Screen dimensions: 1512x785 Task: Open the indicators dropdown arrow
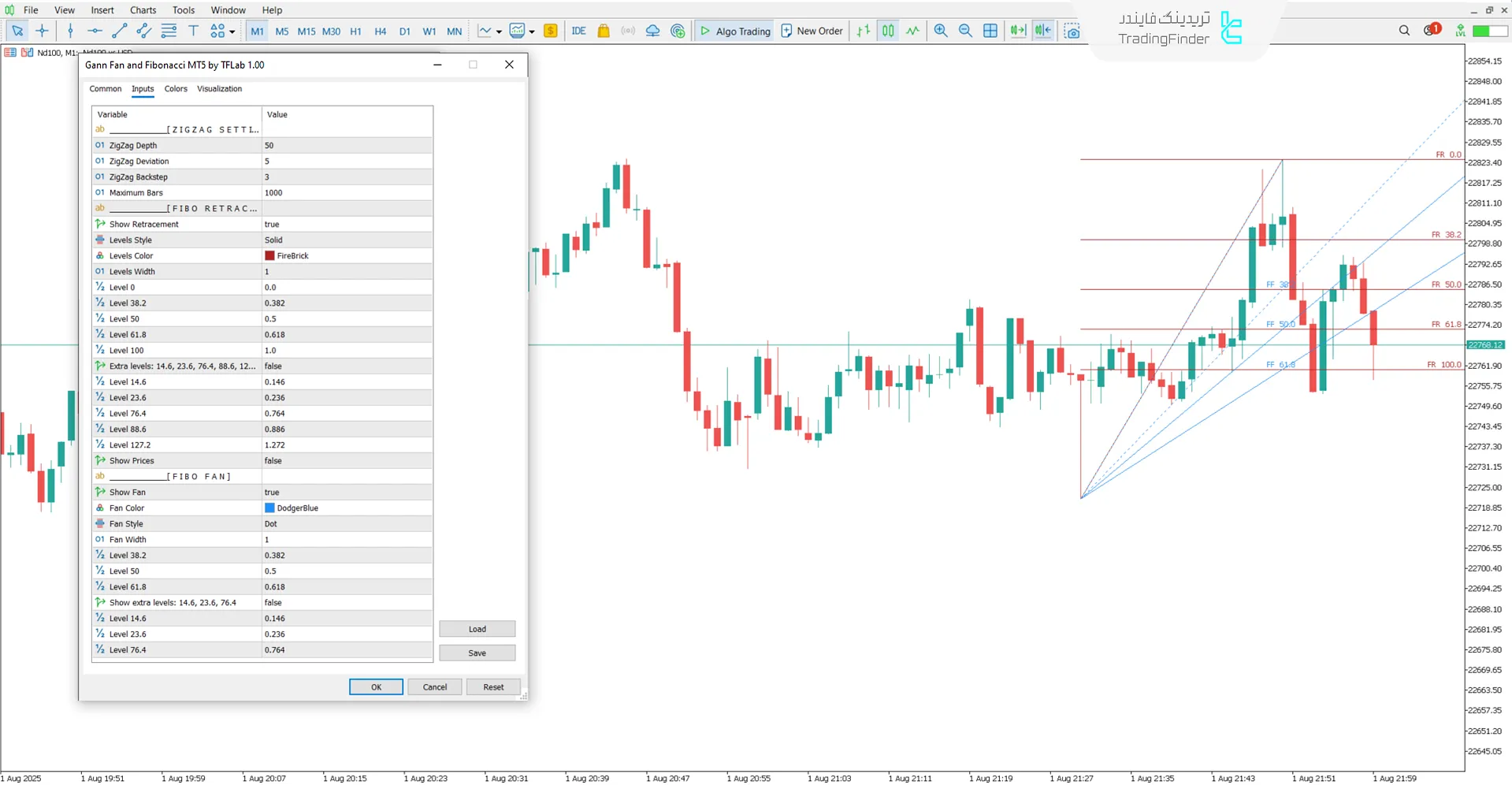(533, 31)
